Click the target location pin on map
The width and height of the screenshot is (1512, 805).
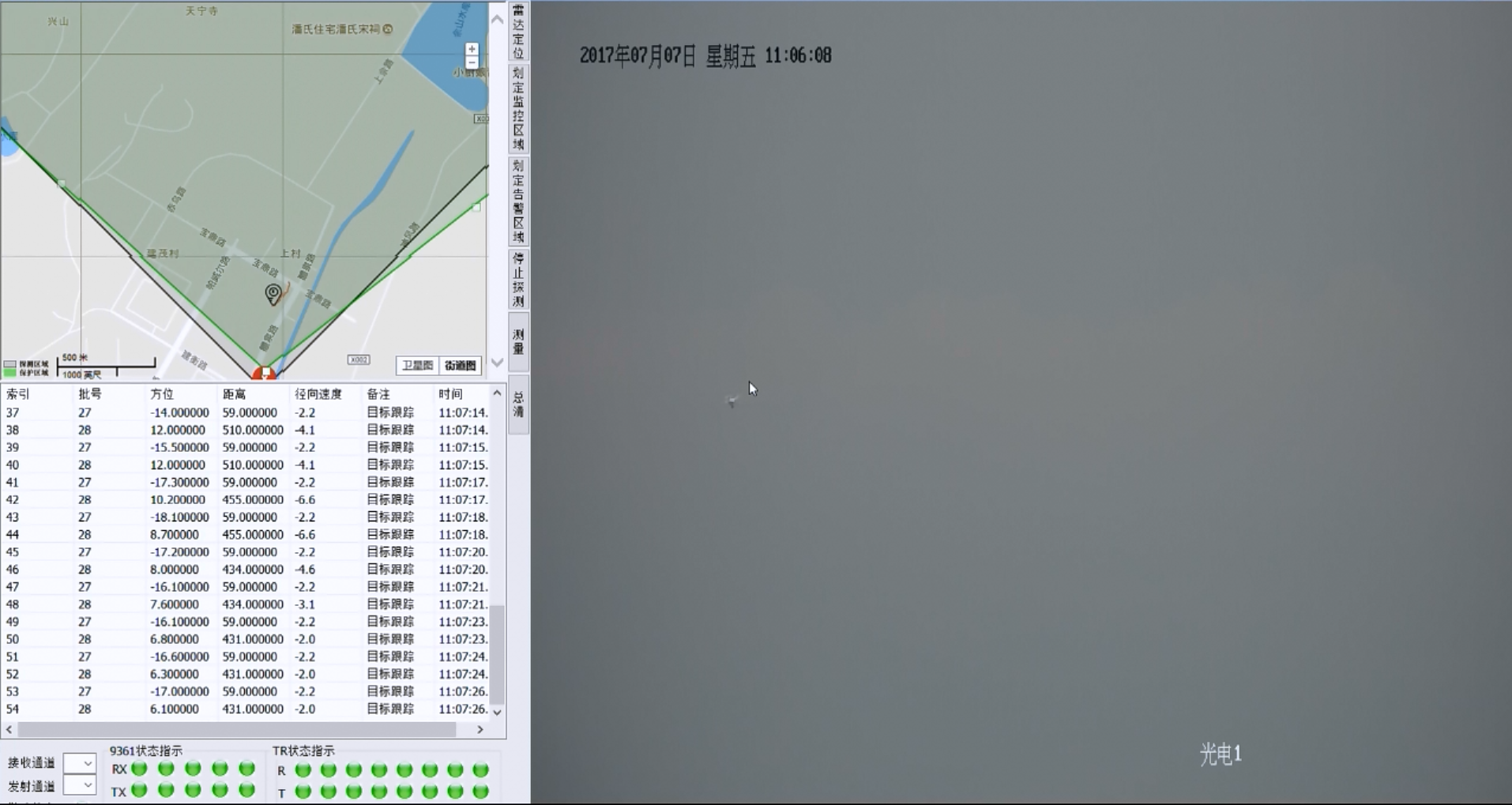pos(273,294)
